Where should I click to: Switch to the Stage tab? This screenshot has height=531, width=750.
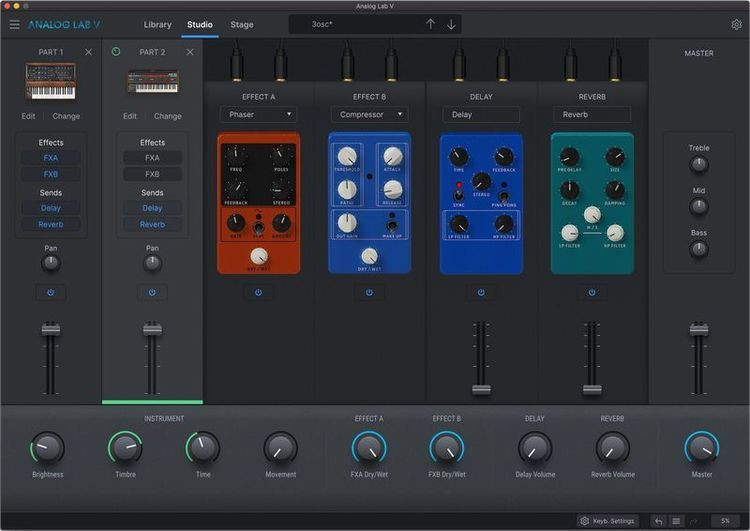tap(242, 24)
